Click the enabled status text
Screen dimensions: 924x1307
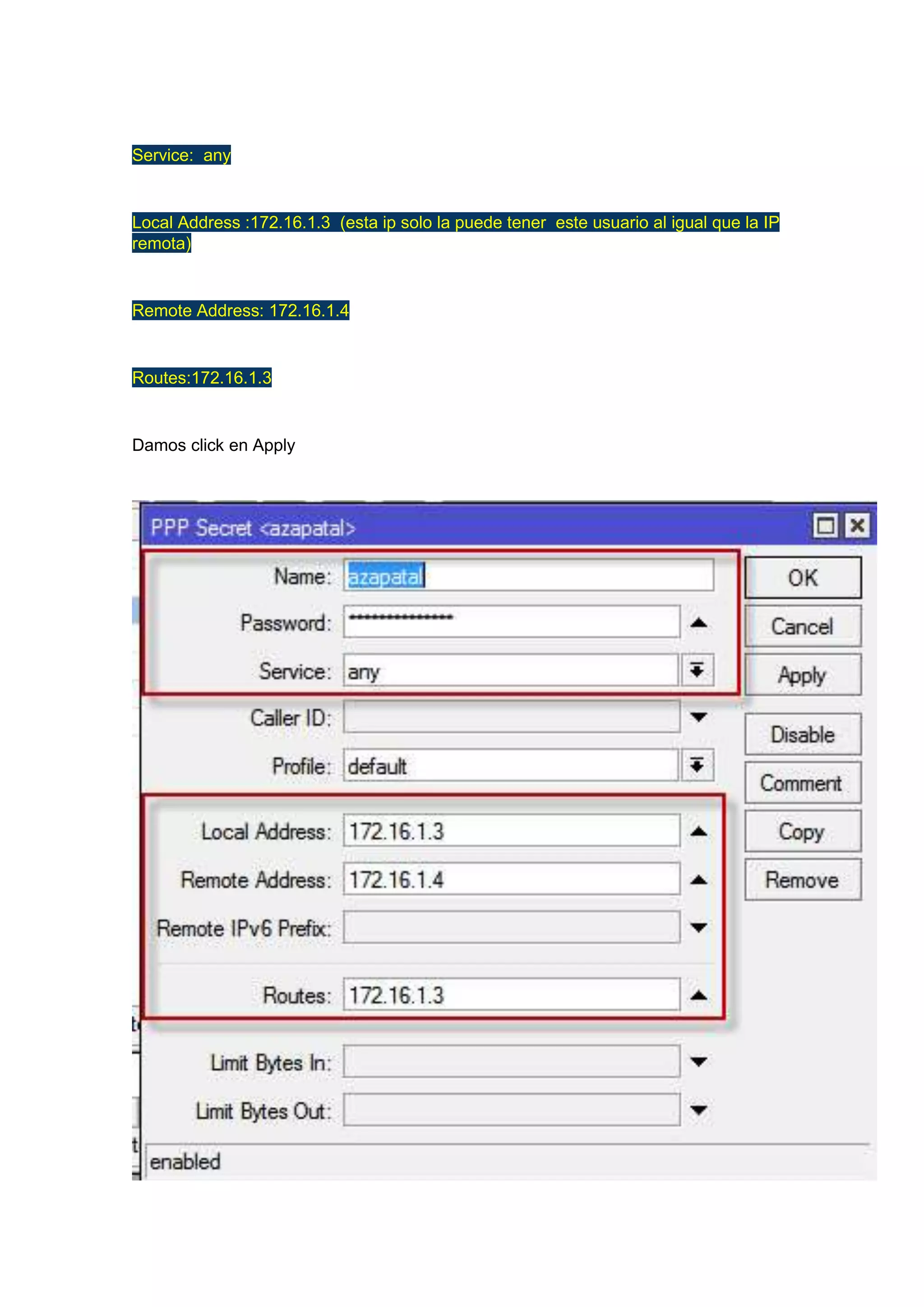[185, 1161]
